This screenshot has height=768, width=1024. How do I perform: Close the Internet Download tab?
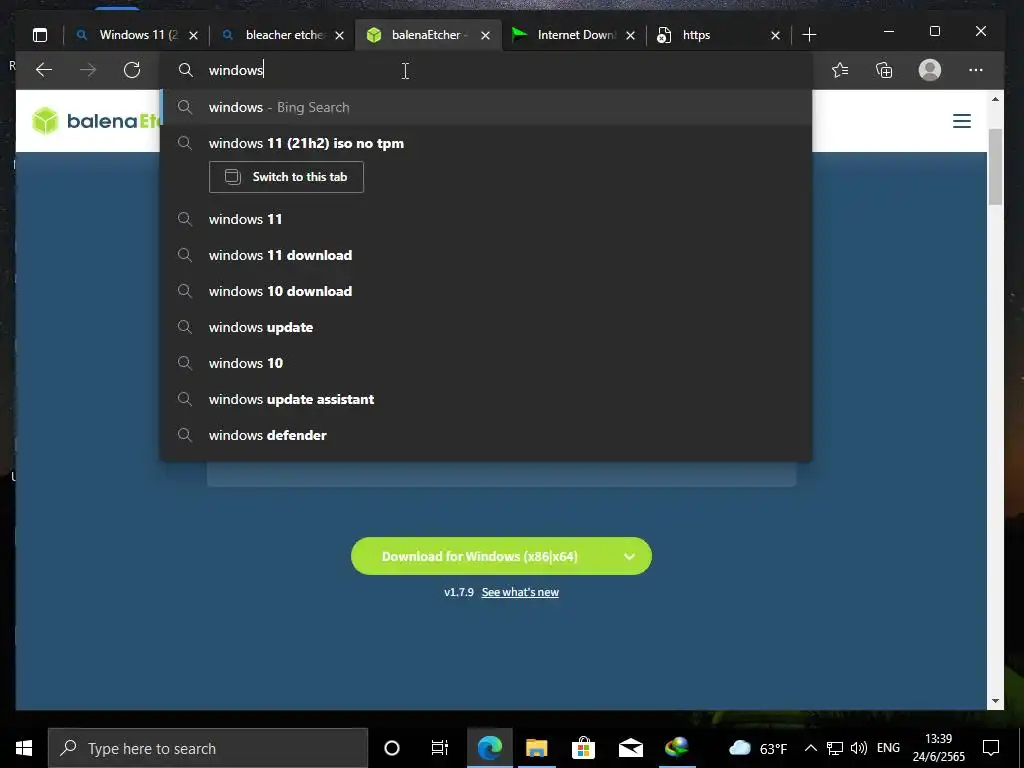pos(630,35)
